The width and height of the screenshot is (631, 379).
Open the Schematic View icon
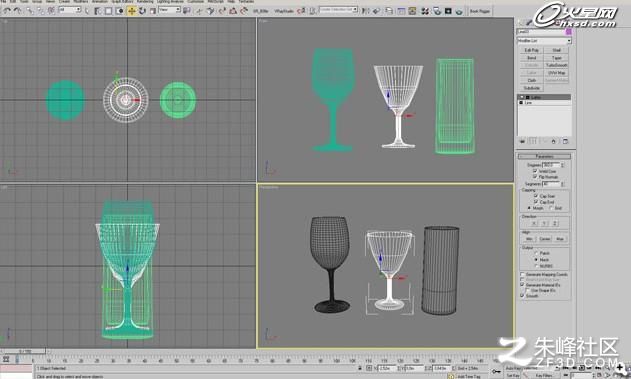412,11
